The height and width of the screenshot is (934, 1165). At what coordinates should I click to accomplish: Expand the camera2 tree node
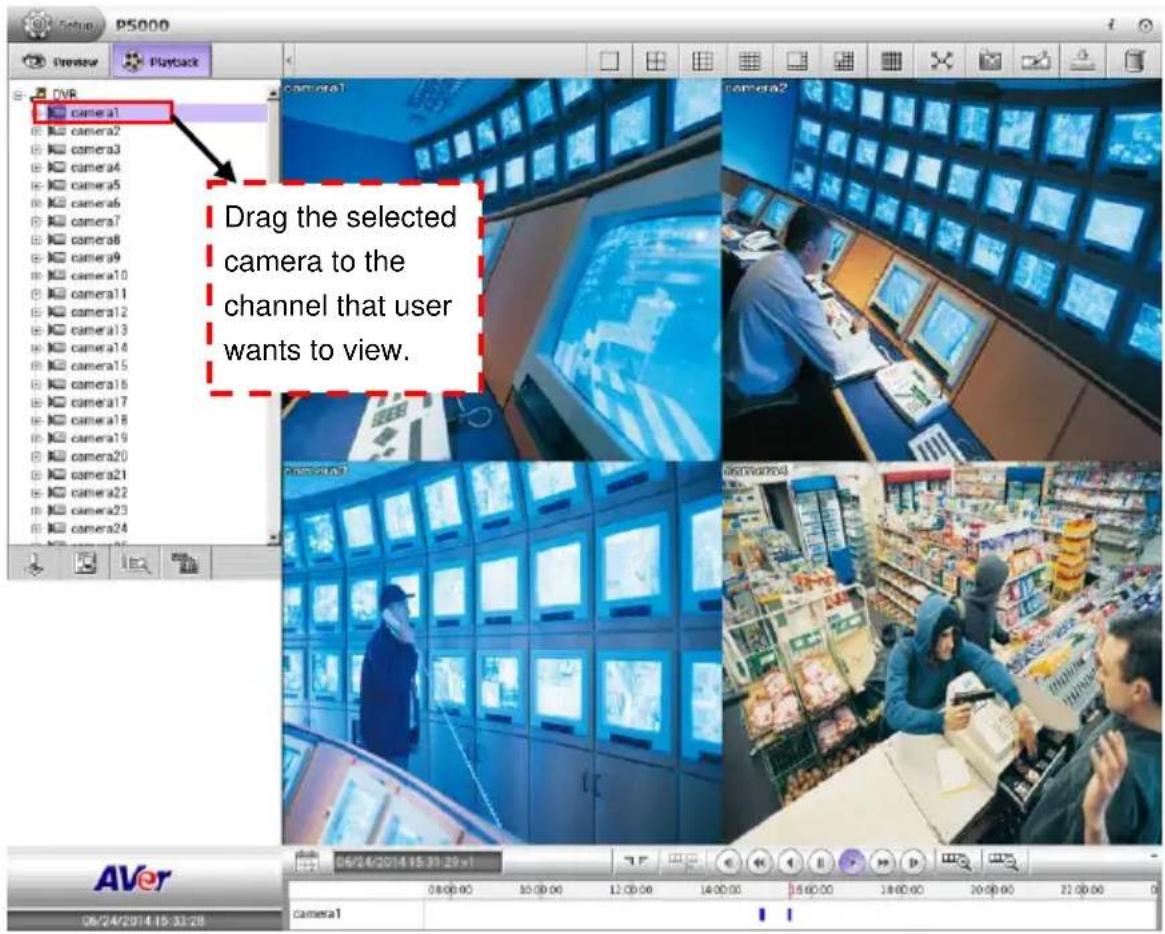click(x=36, y=131)
